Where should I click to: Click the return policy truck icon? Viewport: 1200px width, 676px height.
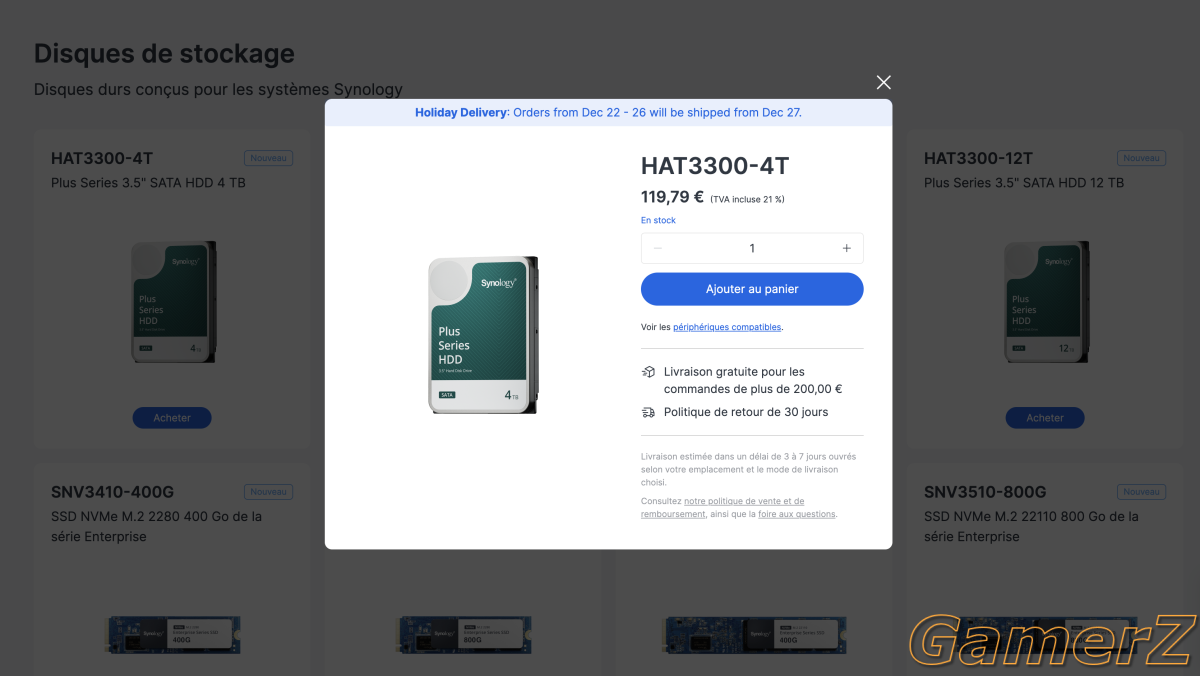[648, 412]
